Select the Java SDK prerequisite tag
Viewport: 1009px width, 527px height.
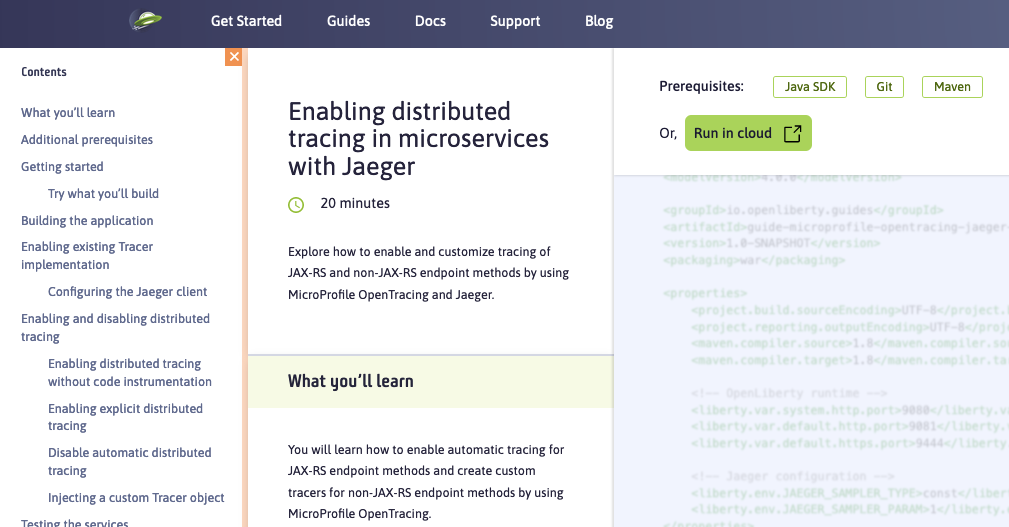click(x=810, y=87)
